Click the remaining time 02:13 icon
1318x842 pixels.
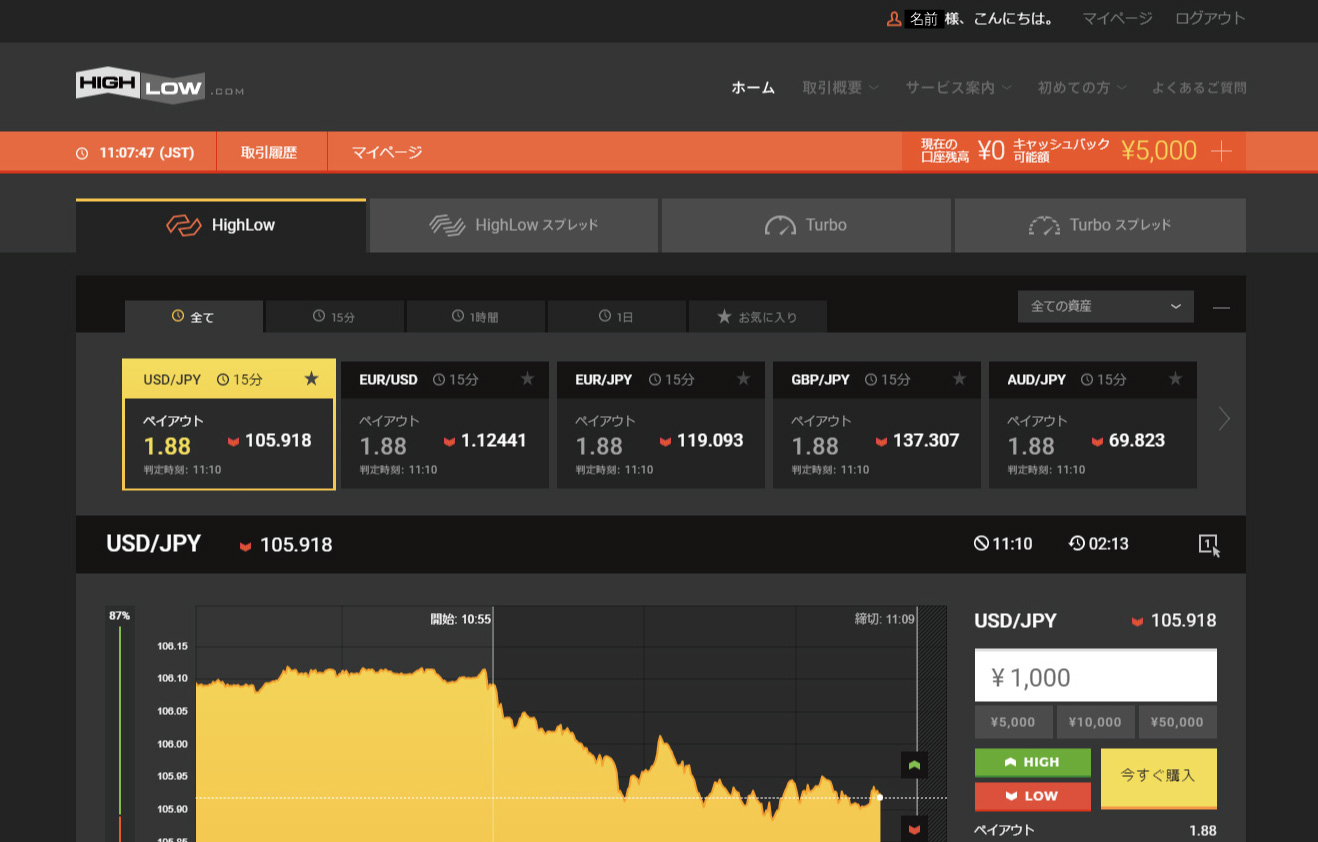click(1076, 544)
